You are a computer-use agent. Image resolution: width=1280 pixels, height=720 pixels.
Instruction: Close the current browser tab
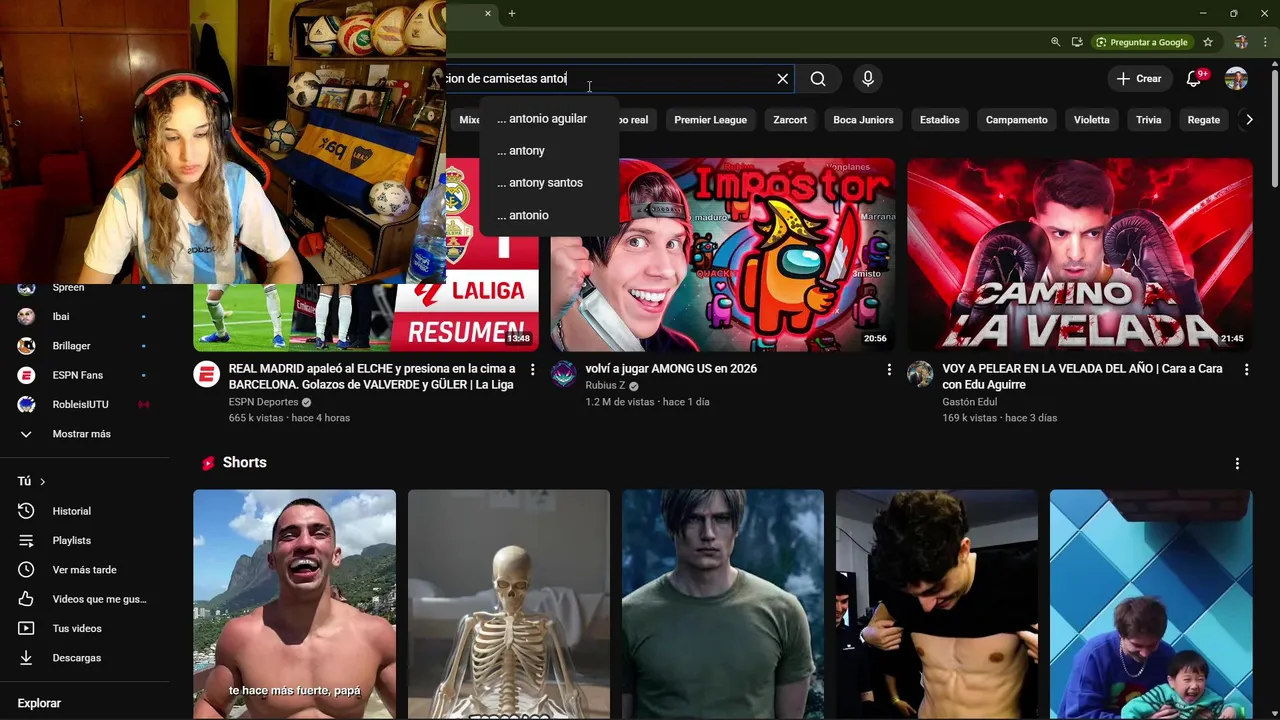[x=488, y=13]
